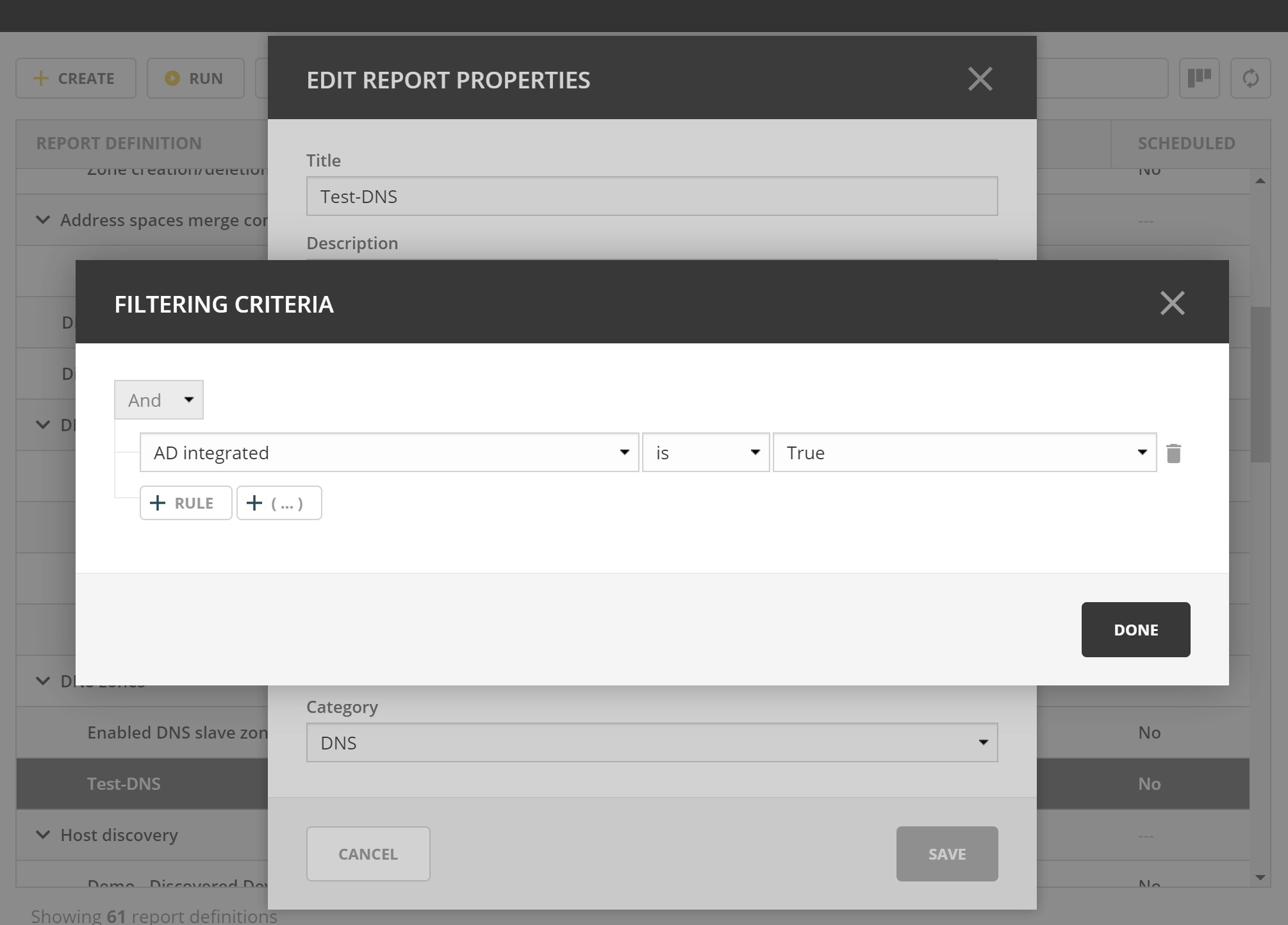This screenshot has width=1288, height=925.
Task: Click the Cancel button
Action: (x=368, y=854)
